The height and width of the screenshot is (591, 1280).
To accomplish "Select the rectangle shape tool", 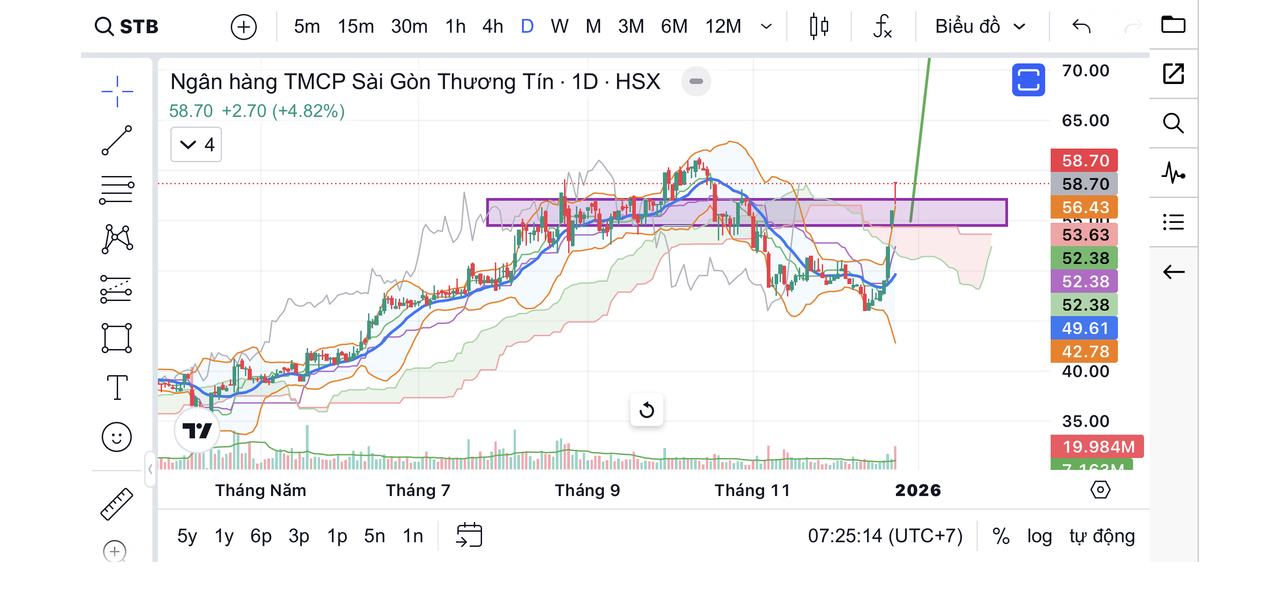I will pyautogui.click(x=117, y=338).
